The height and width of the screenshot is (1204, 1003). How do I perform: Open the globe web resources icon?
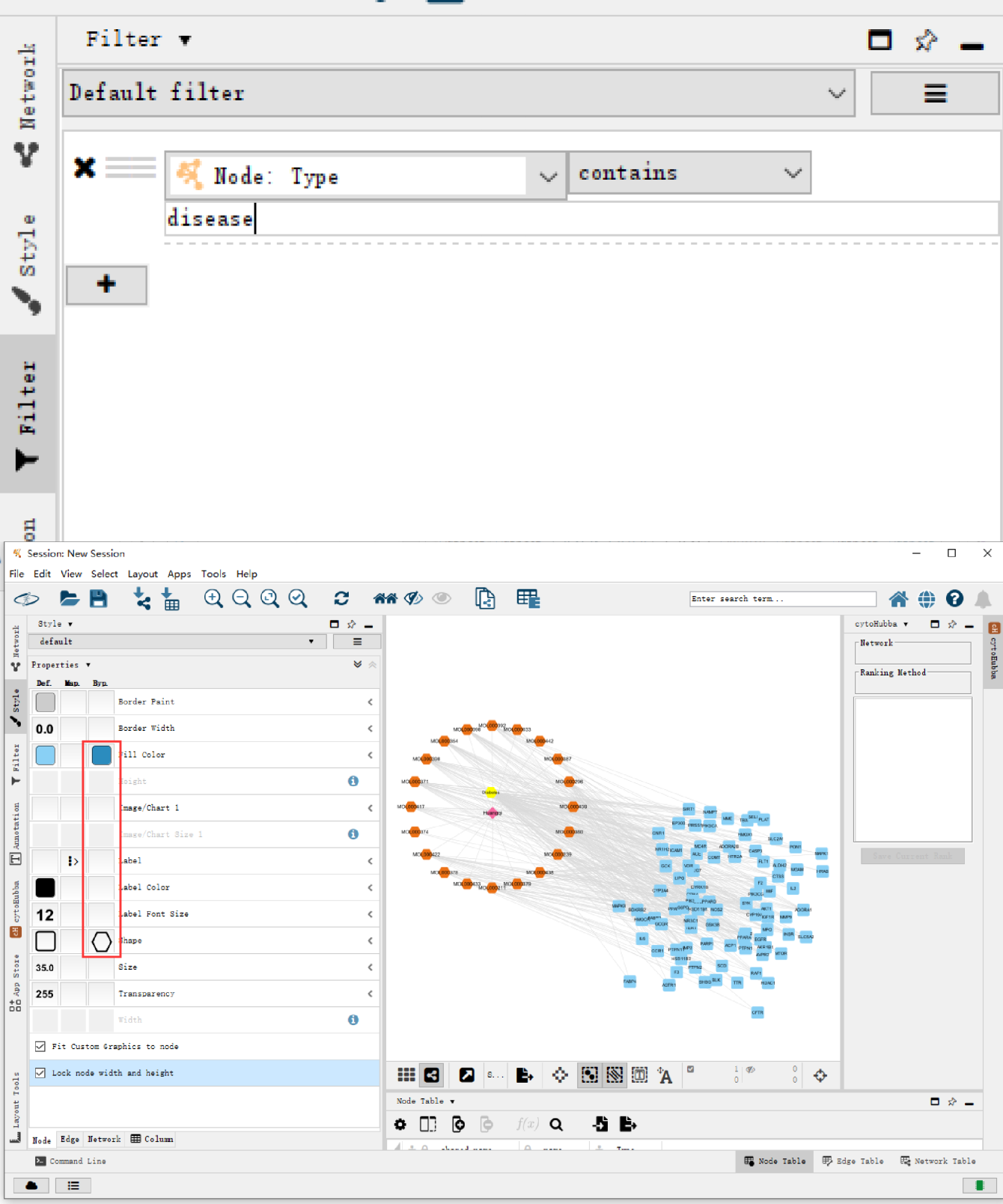[927, 599]
